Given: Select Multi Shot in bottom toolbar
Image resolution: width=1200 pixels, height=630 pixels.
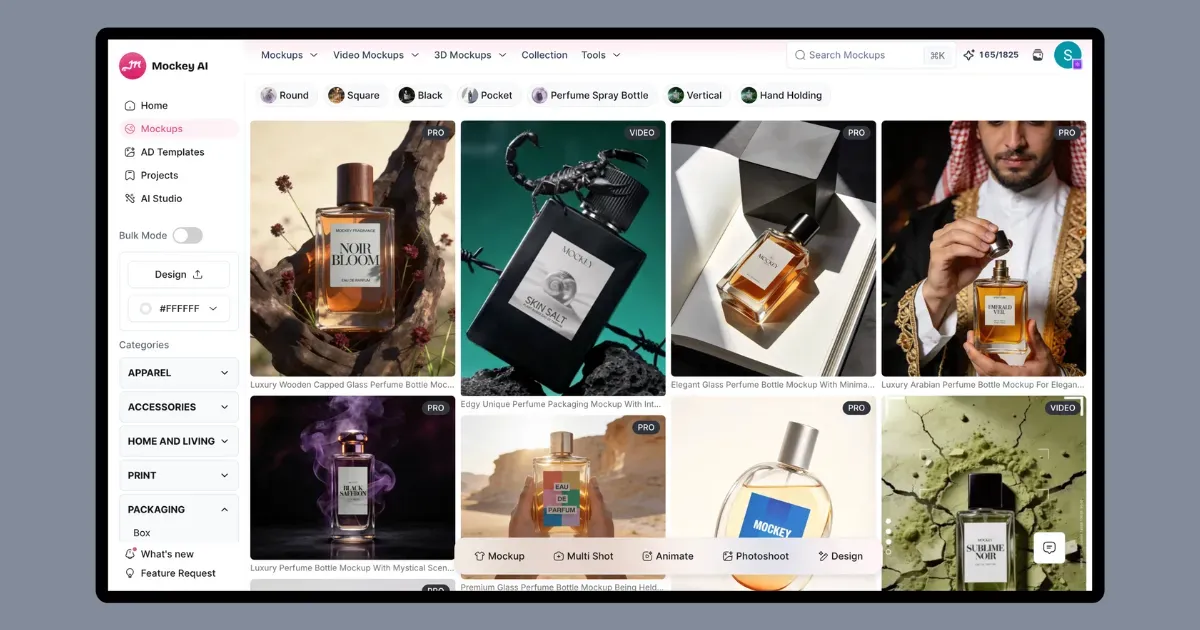Looking at the screenshot, I should pos(583,556).
